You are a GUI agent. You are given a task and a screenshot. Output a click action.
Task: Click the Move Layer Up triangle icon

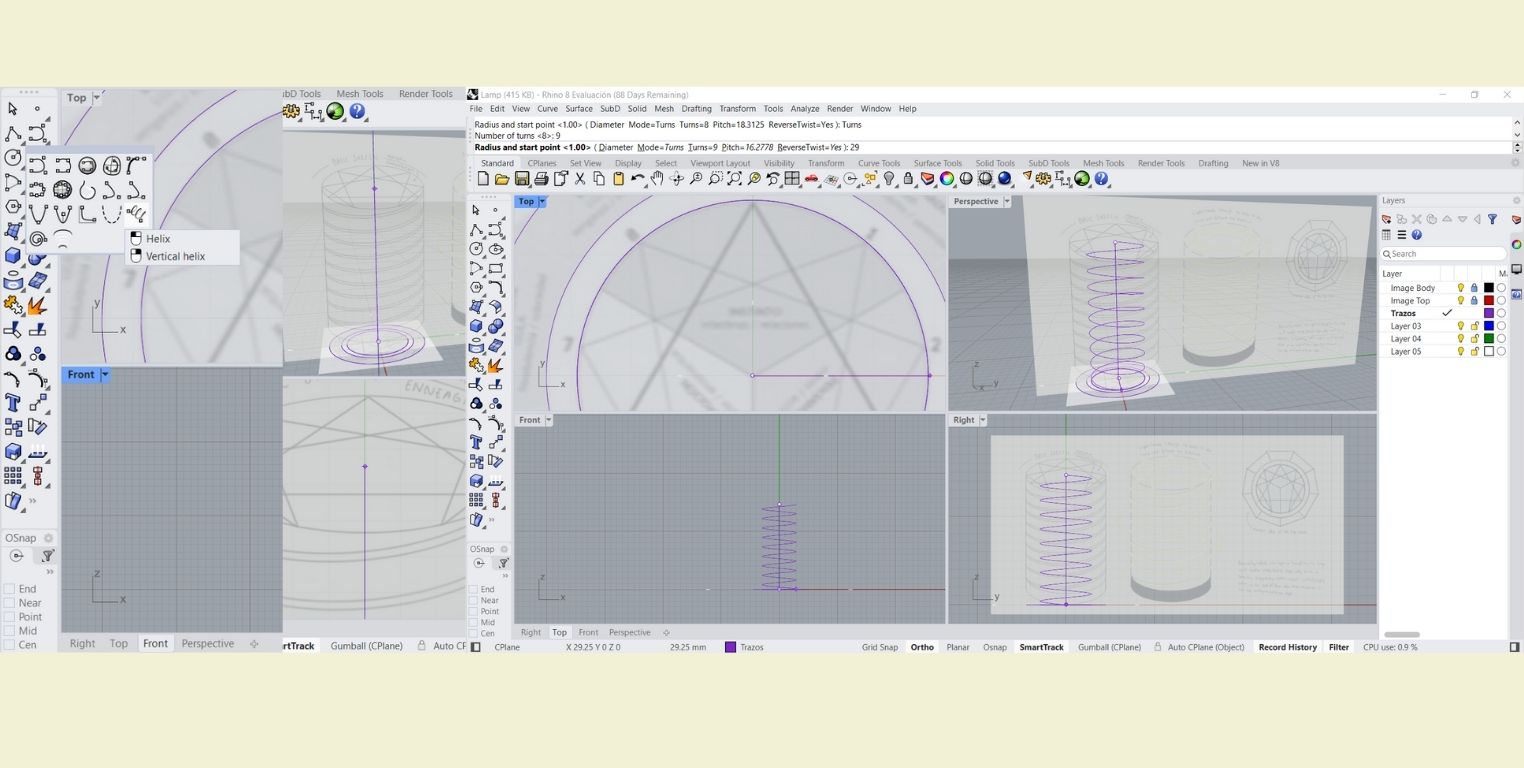1447,219
